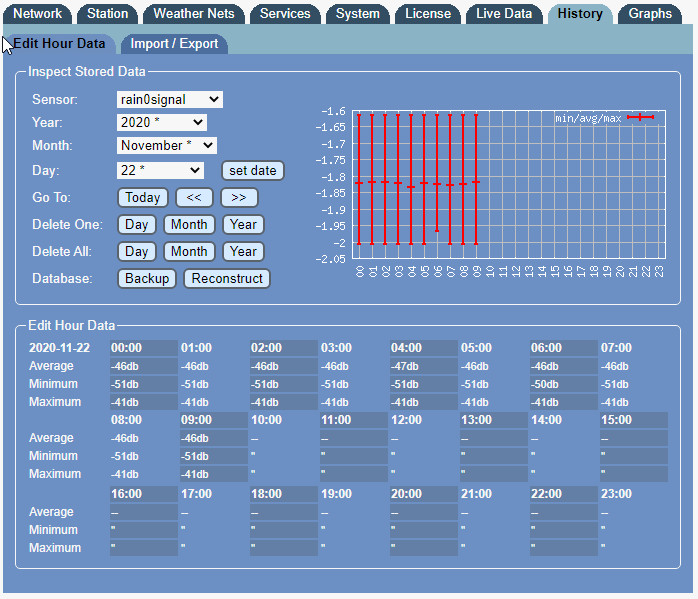
Task: Click Day in the Delete All row
Action: (x=137, y=252)
